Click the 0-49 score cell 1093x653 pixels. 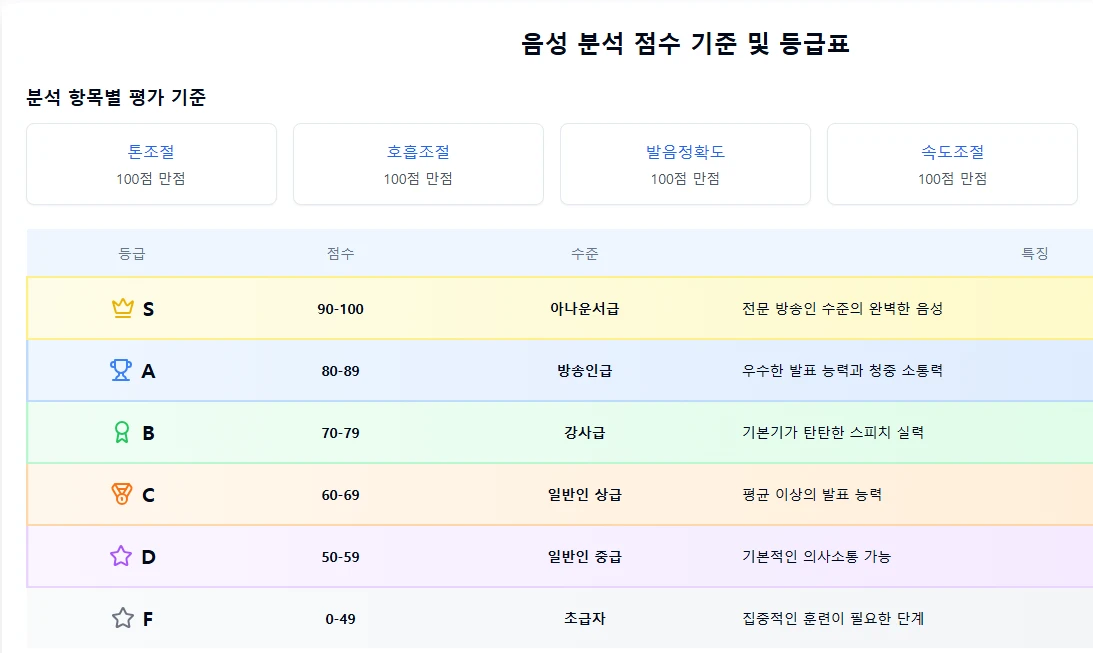click(x=341, y=619)
